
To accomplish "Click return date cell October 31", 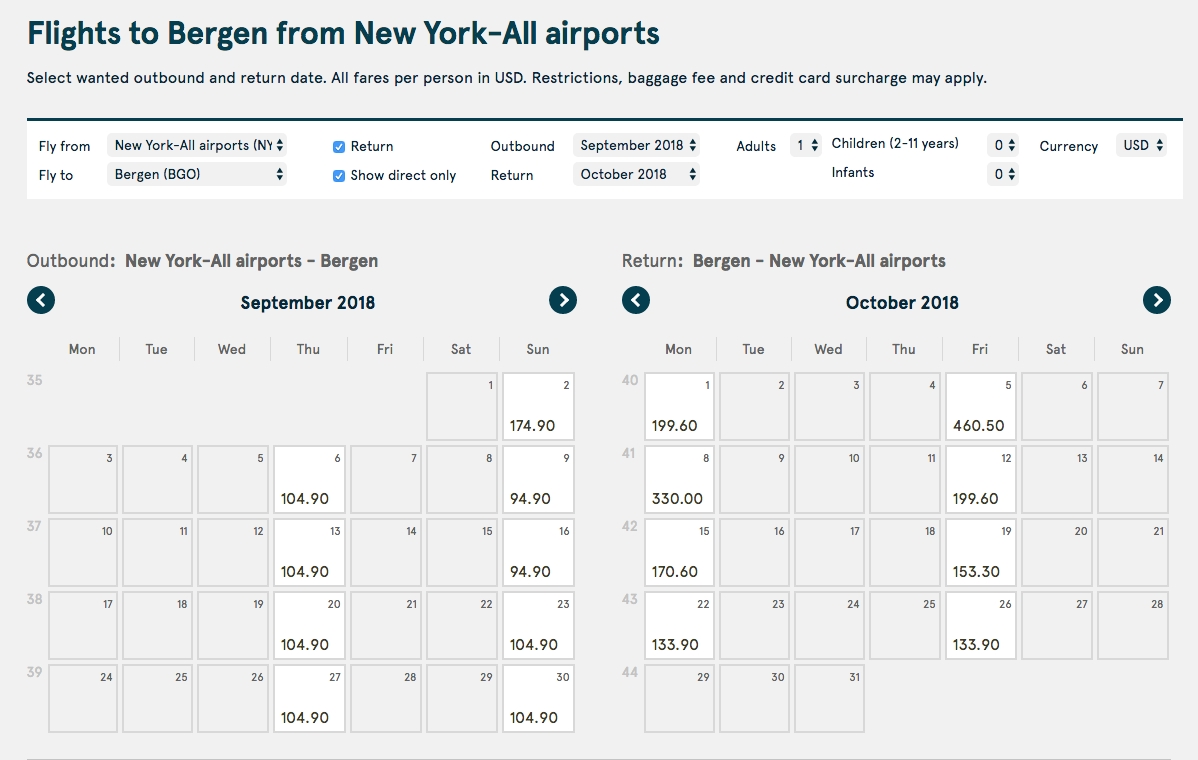I will pyautogui.click(x=830, y=698).
